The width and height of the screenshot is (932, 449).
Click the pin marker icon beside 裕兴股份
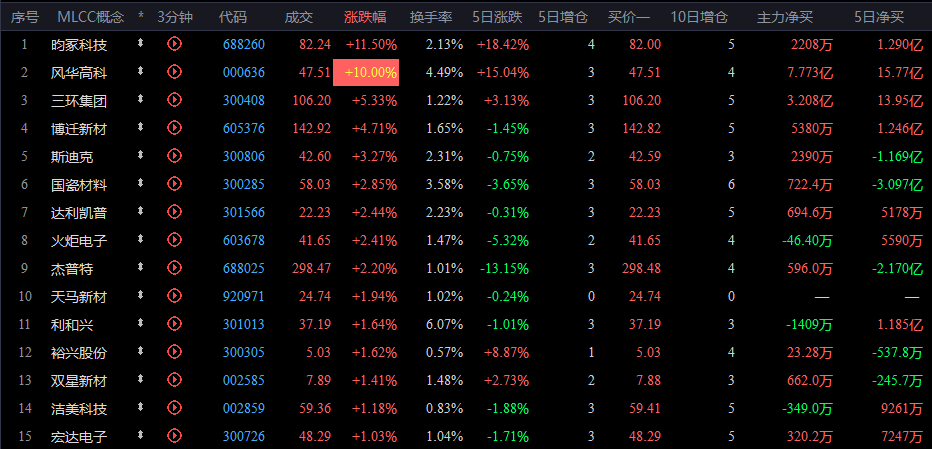tap(140, 351)
